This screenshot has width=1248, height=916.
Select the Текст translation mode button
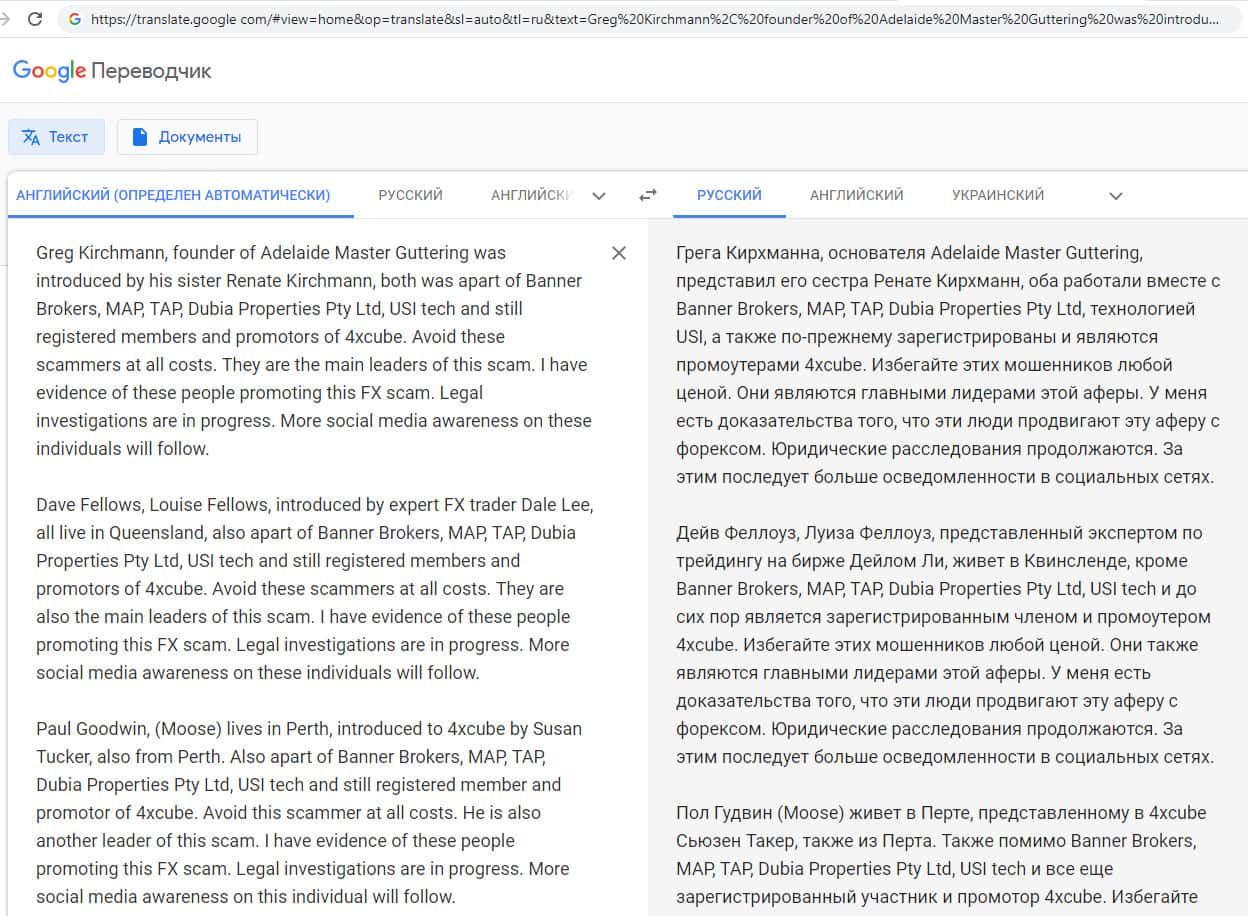coord(56,137)
